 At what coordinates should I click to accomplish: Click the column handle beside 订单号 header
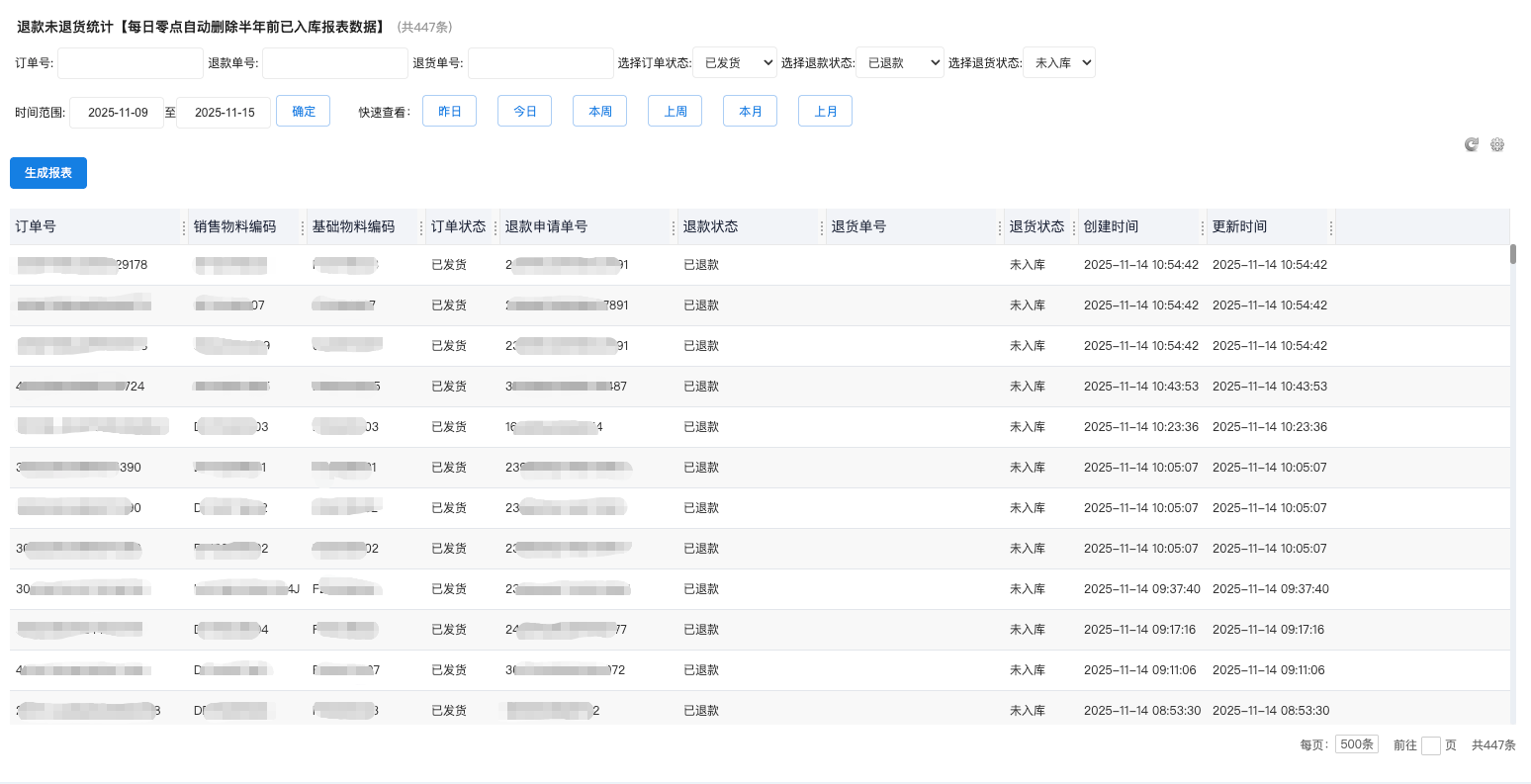click(184, 227)
